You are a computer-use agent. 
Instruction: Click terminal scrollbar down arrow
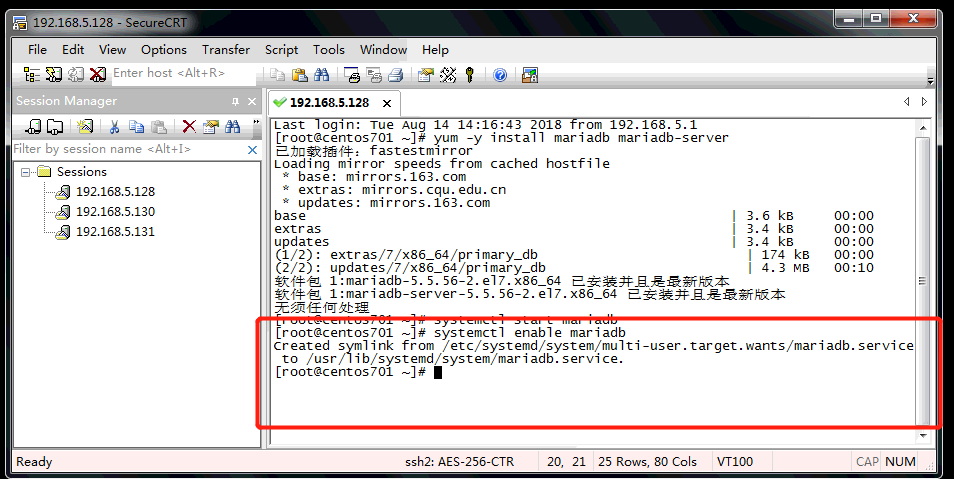(x=923, y=436)
